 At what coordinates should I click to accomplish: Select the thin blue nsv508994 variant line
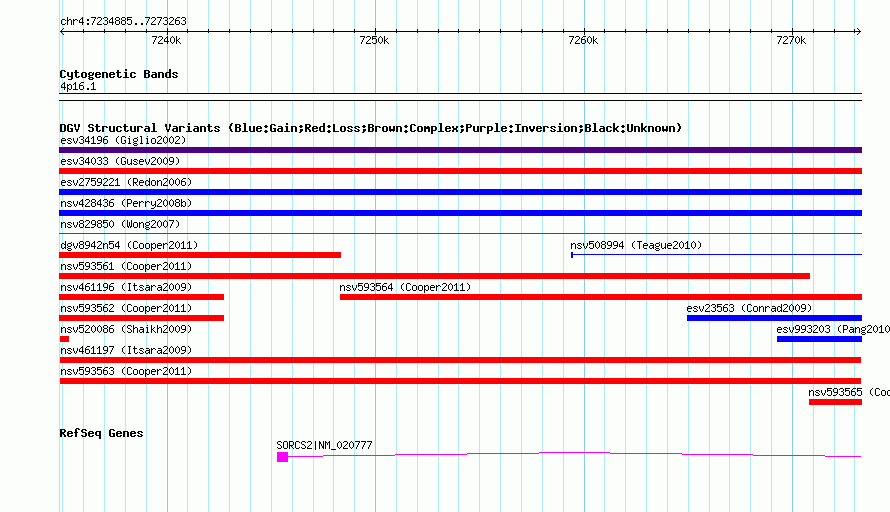pyautogui.click(x=716, y=255)
